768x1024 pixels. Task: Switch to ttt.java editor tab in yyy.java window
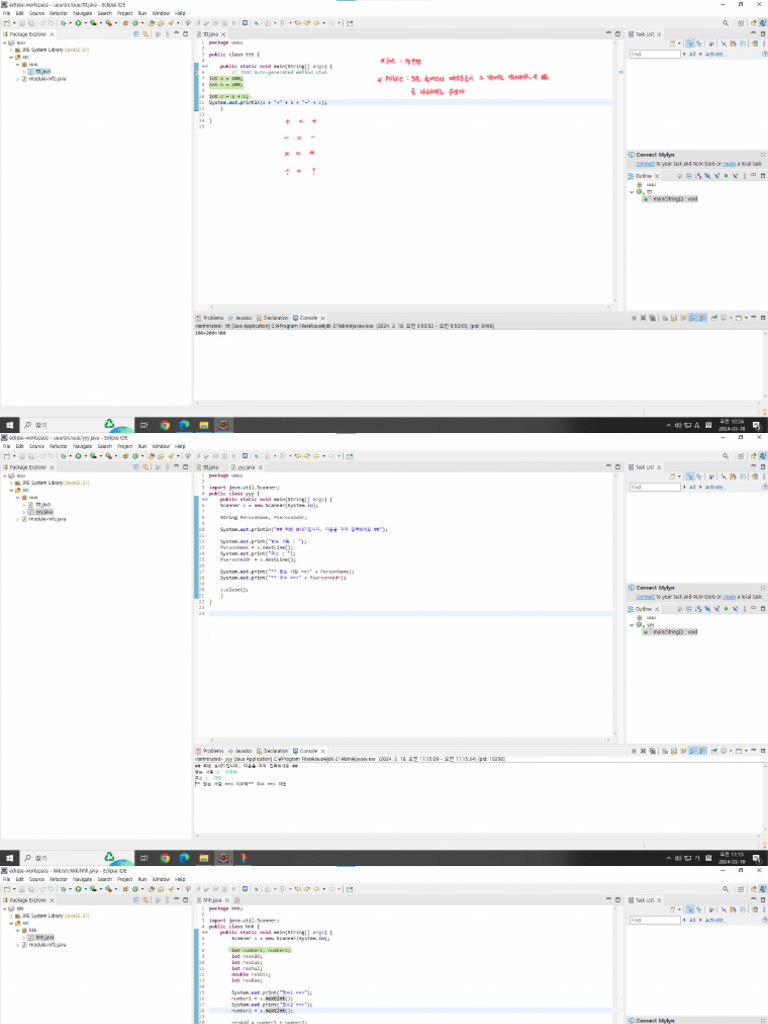[x=209, y=468]
